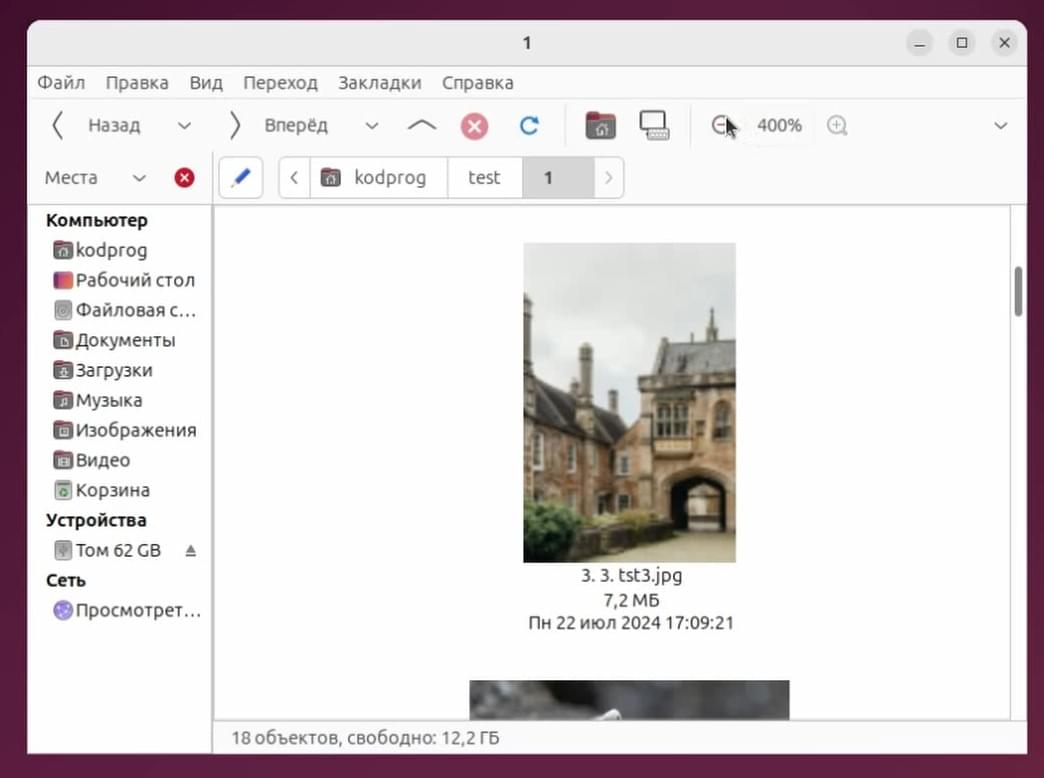Open Музыка in the sidebar

(x=98, y=400)
